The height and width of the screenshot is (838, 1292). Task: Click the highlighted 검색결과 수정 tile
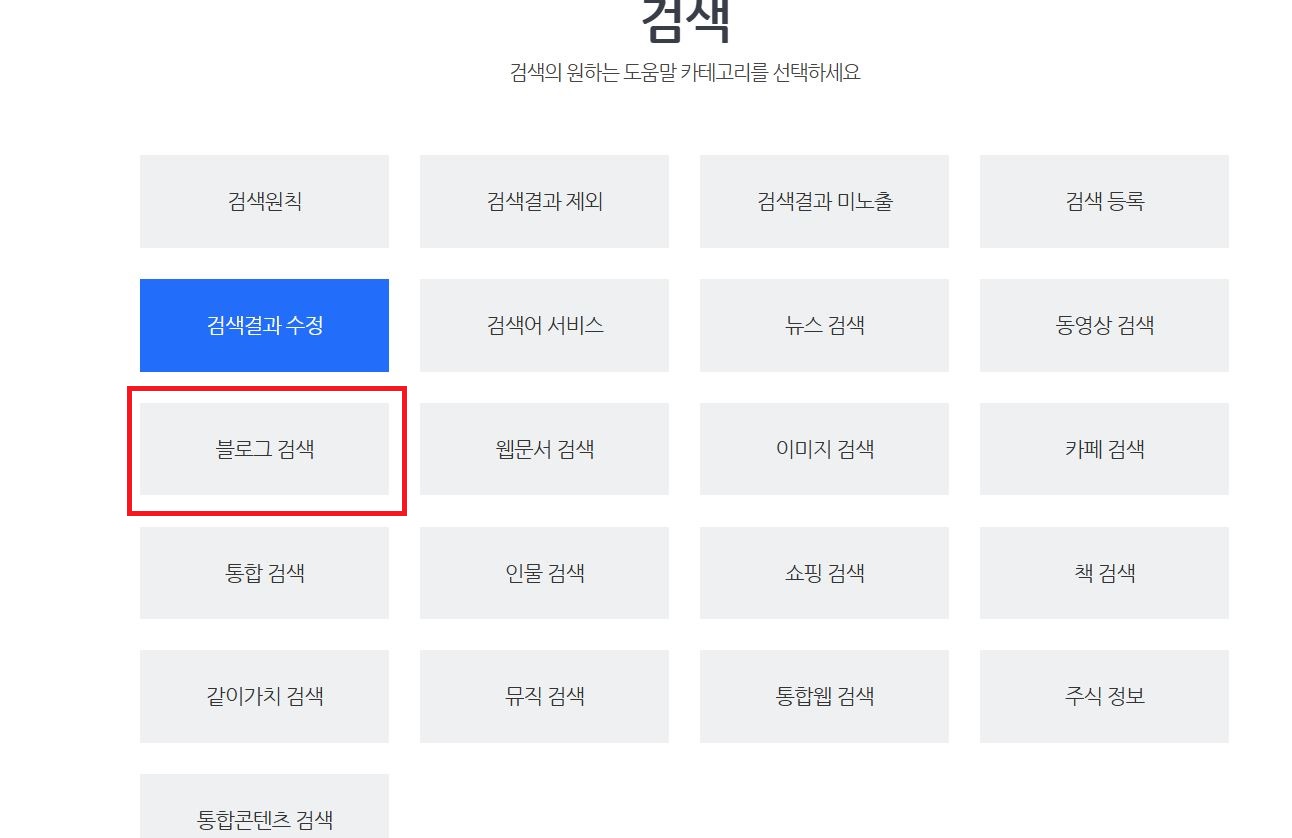tap(264, 325)
